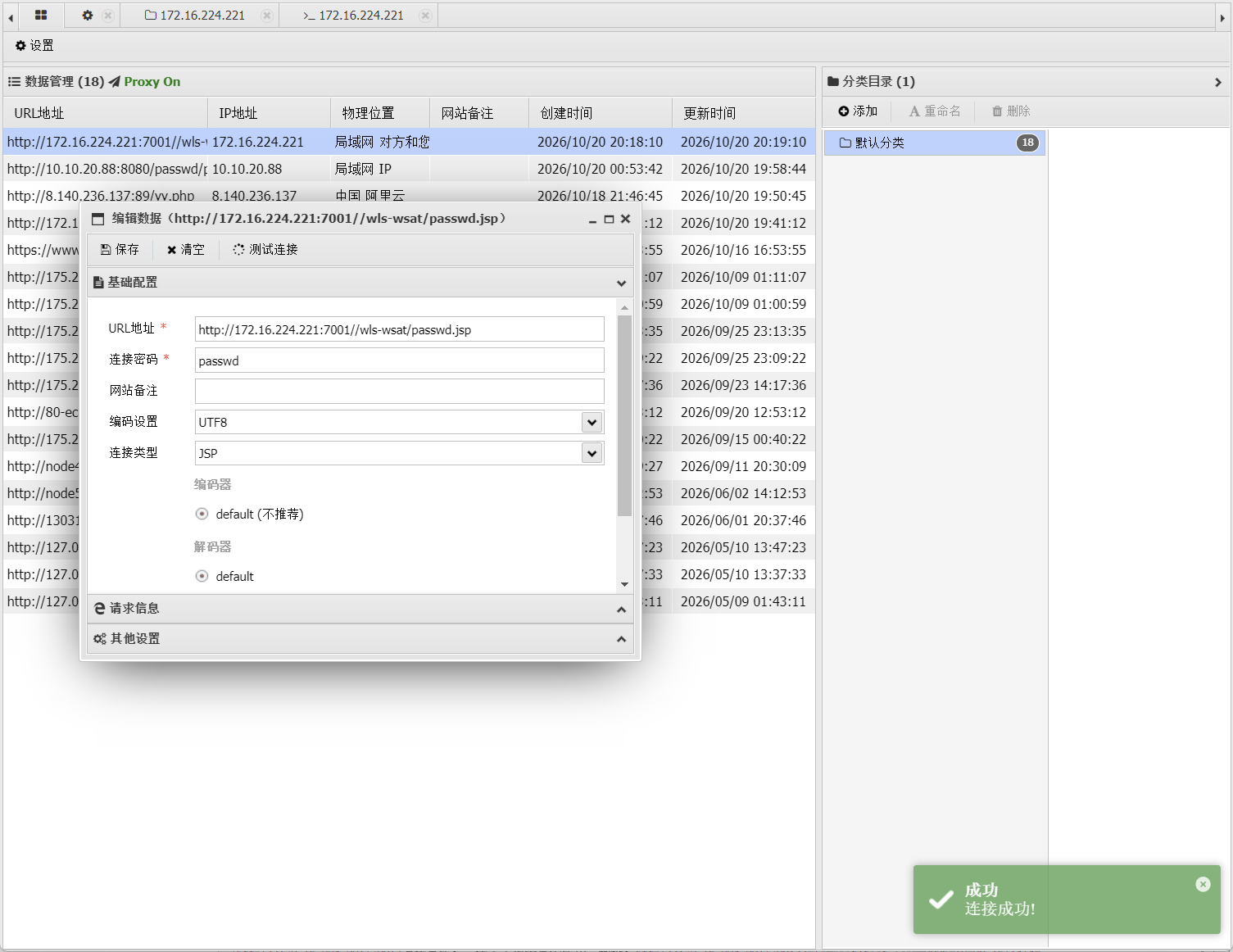Sort by the URL地址 column header
This screenshot has height=952, width=1233.
coord(106,114)
